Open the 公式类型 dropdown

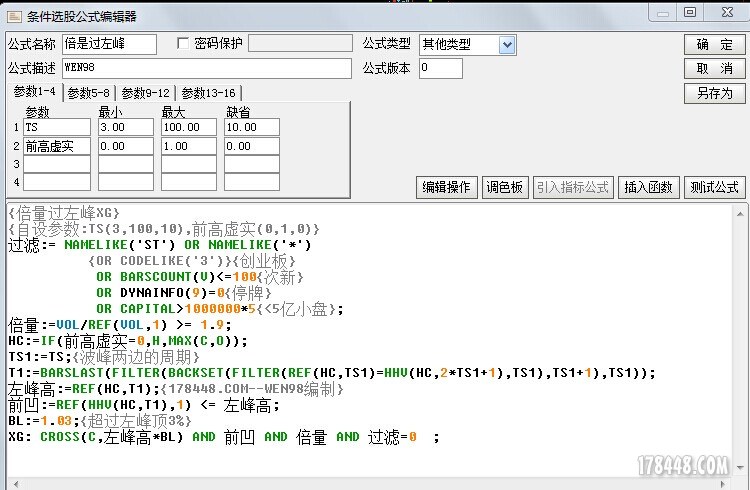click(507, 45)
